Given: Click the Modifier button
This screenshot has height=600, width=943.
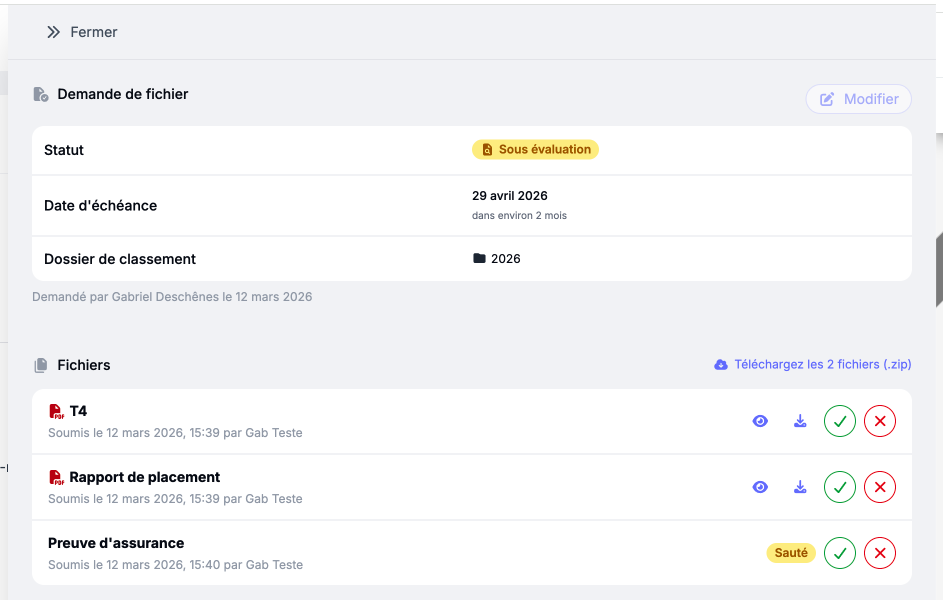Looking at the screenshot, I should point(858,99).
